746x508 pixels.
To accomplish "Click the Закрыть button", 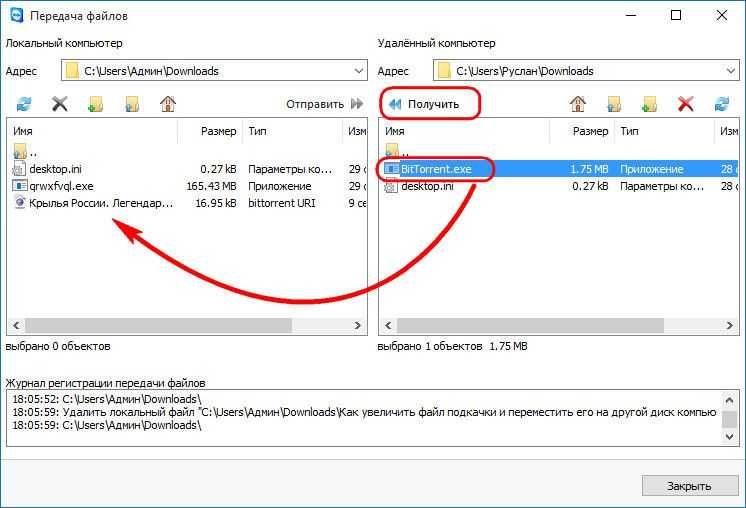I will 690,486.
